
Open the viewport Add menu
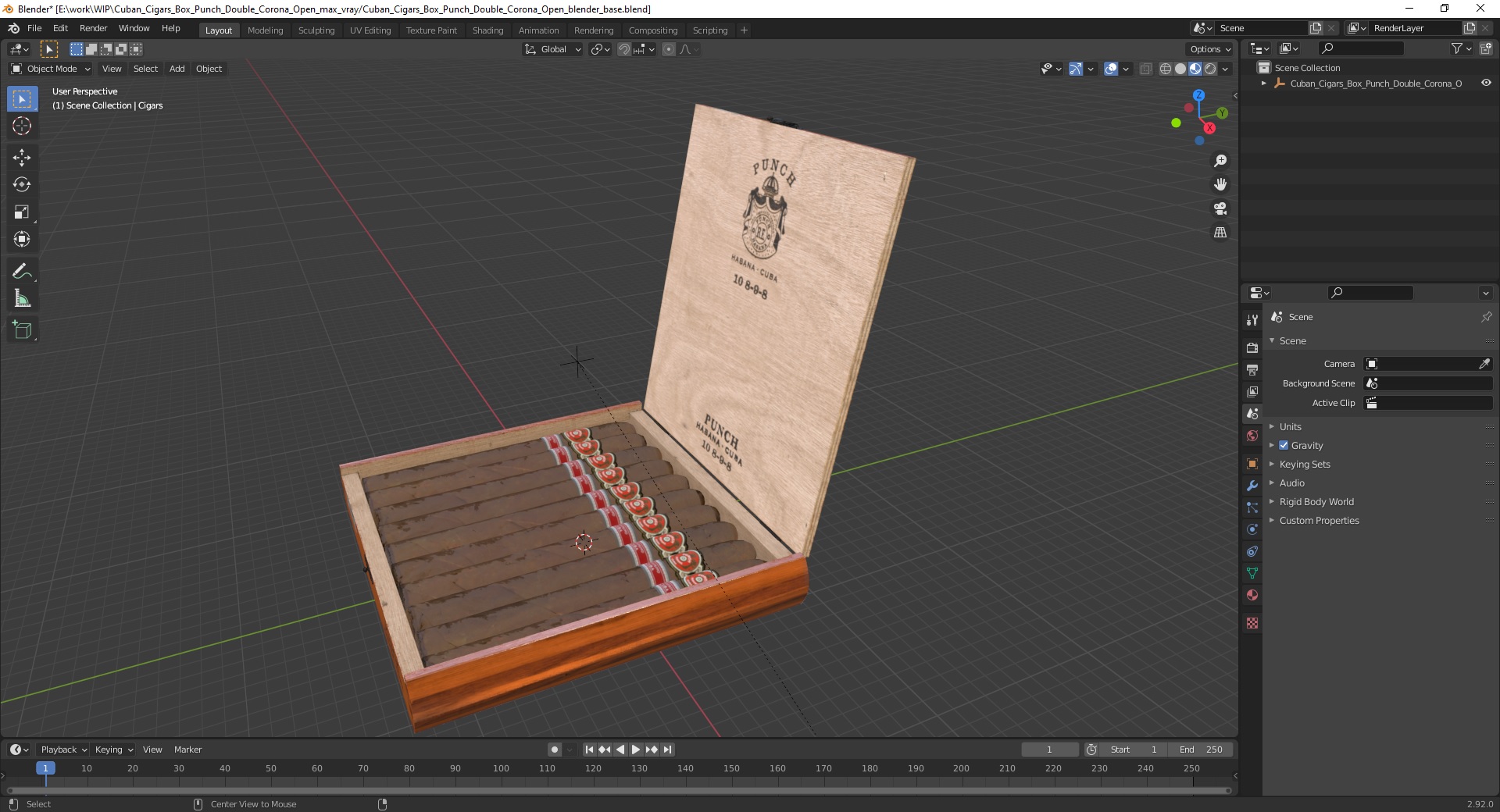pyautogui.click(x=177, y=69)
